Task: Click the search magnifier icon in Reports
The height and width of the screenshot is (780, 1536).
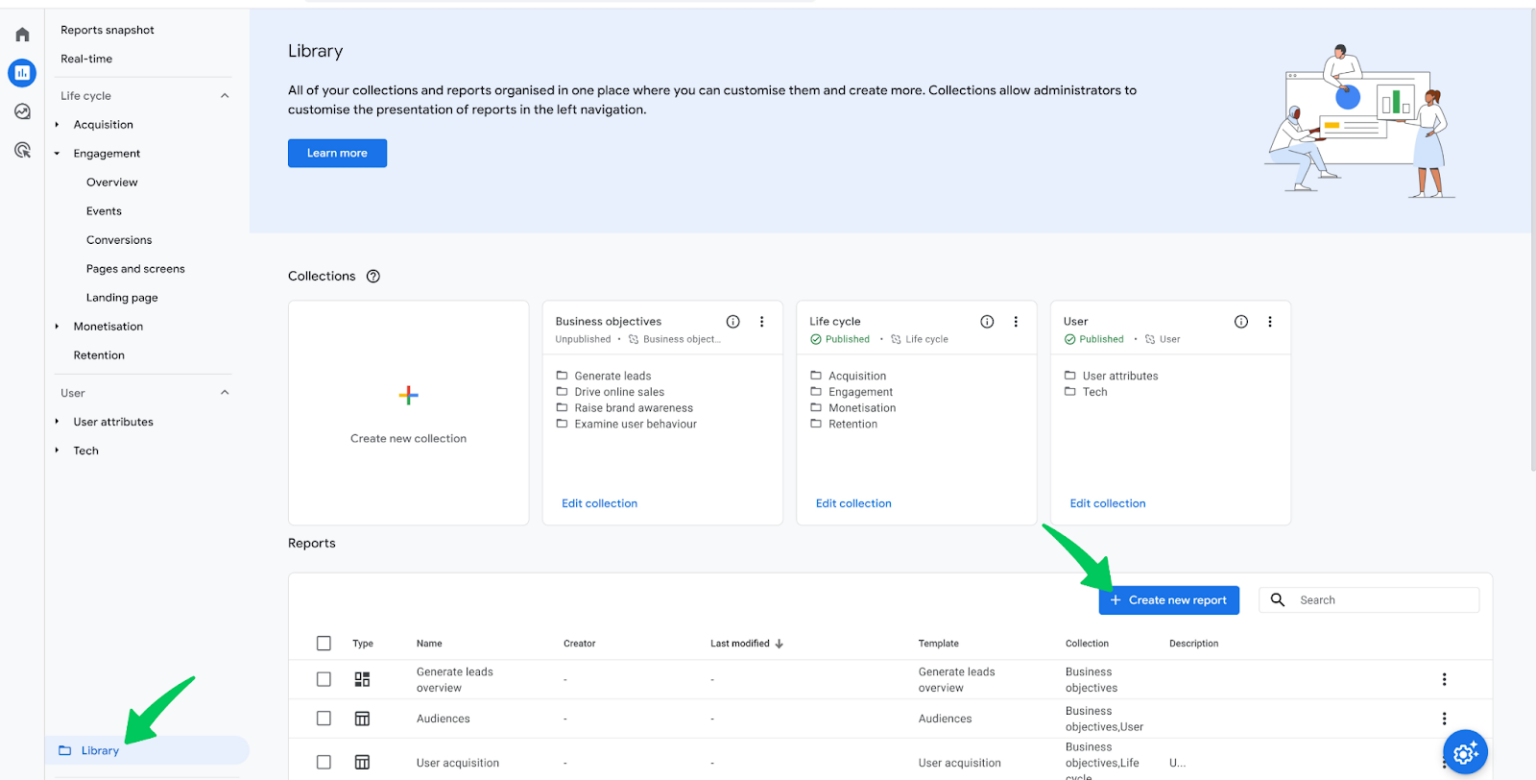Action: [x=1278, y=600]
